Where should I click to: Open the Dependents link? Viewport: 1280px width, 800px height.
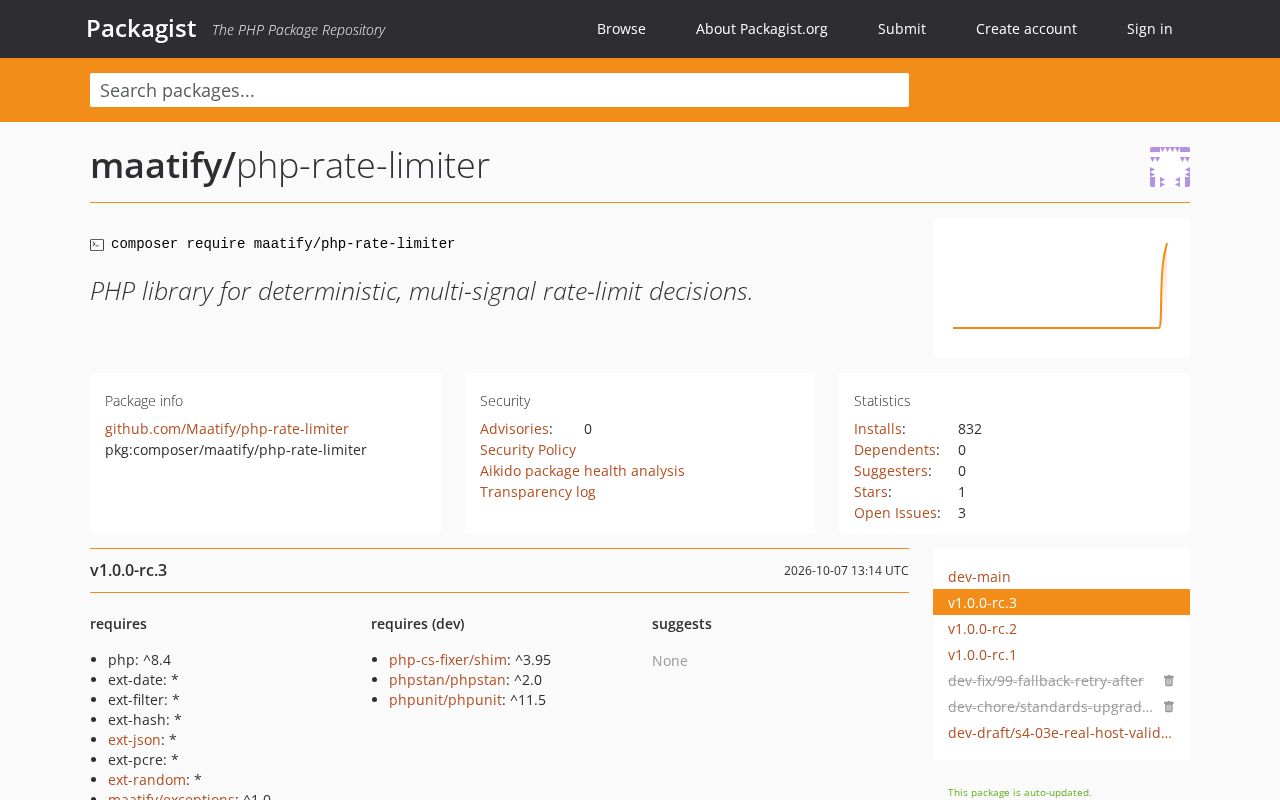[x=895, y=450]
